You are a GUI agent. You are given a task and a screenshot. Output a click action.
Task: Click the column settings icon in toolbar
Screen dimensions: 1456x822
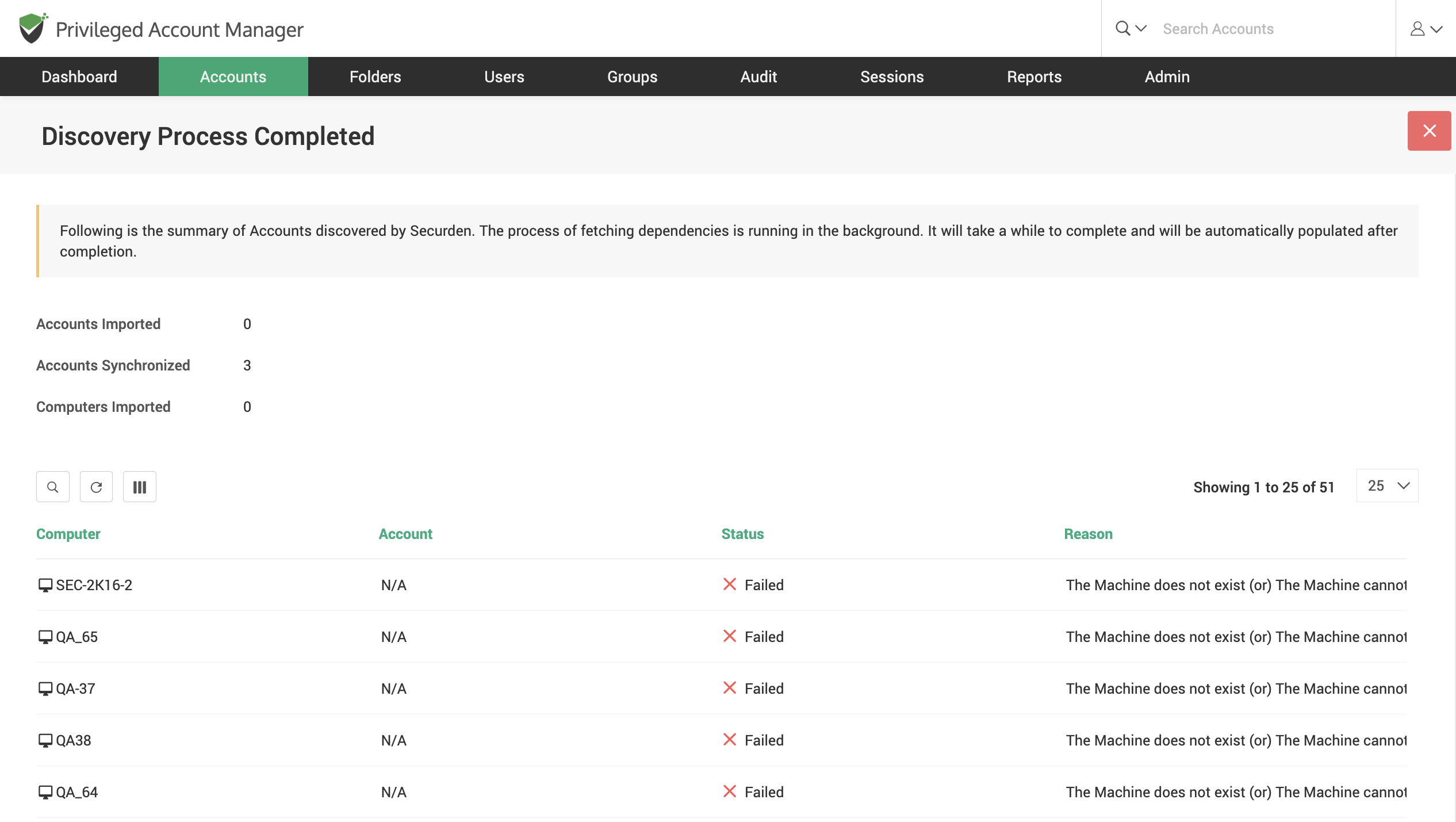click(x=140, y=487)
